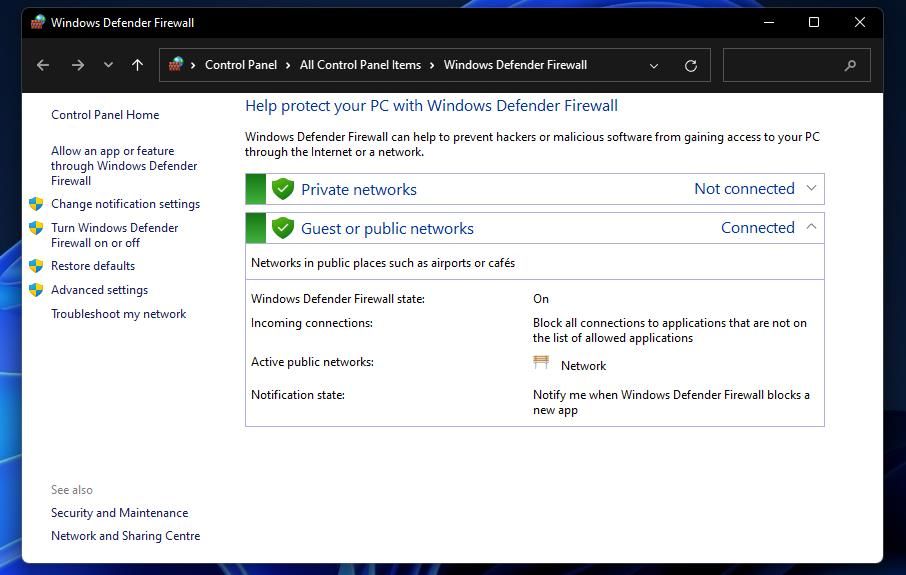Open Security and Maintenance link
Viewport: 906px width, 575px height.
119,513
